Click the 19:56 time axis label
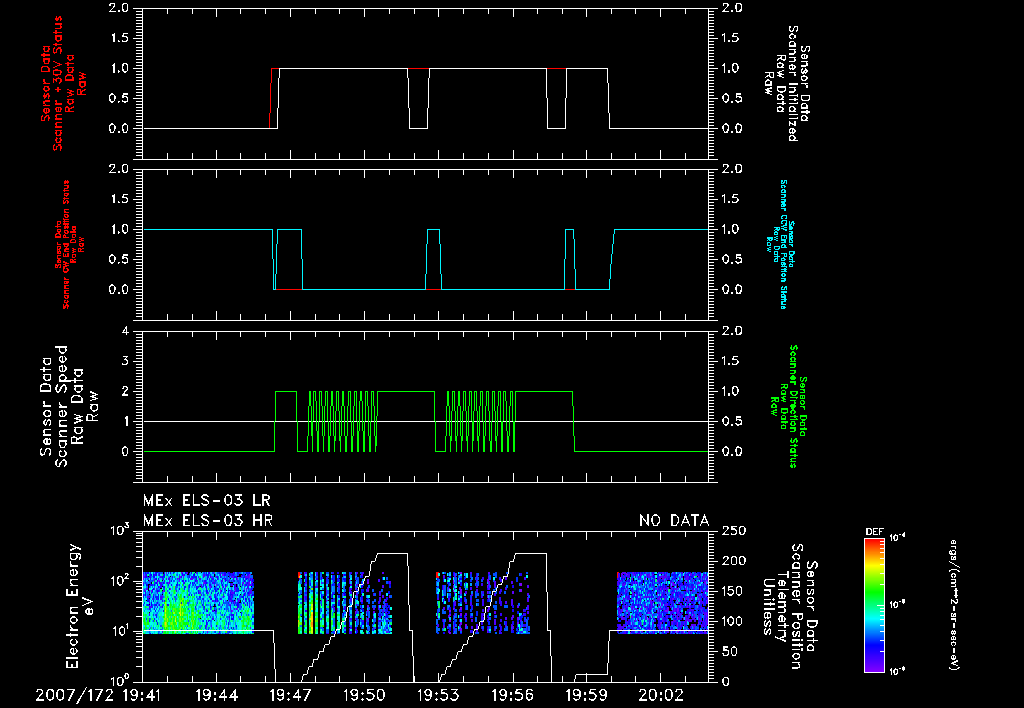Viewport: 1024px width, 708px height. [513, 695]
